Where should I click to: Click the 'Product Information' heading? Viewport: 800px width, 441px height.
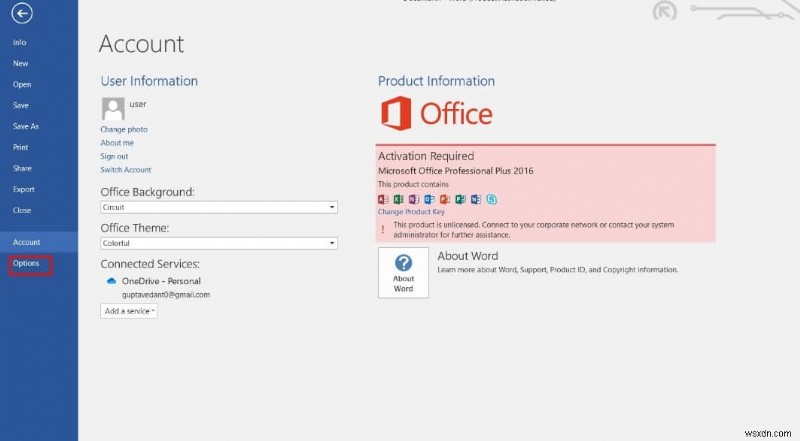click(x=436, y=81)
